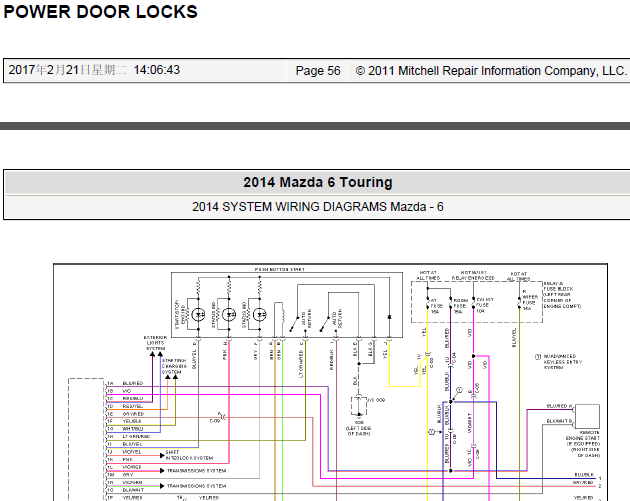Click BLU/RED A at remote engine start
Image resolution: width=630 pixels, height=501 pixels.
pyautogui.click(x=559, y=406)
